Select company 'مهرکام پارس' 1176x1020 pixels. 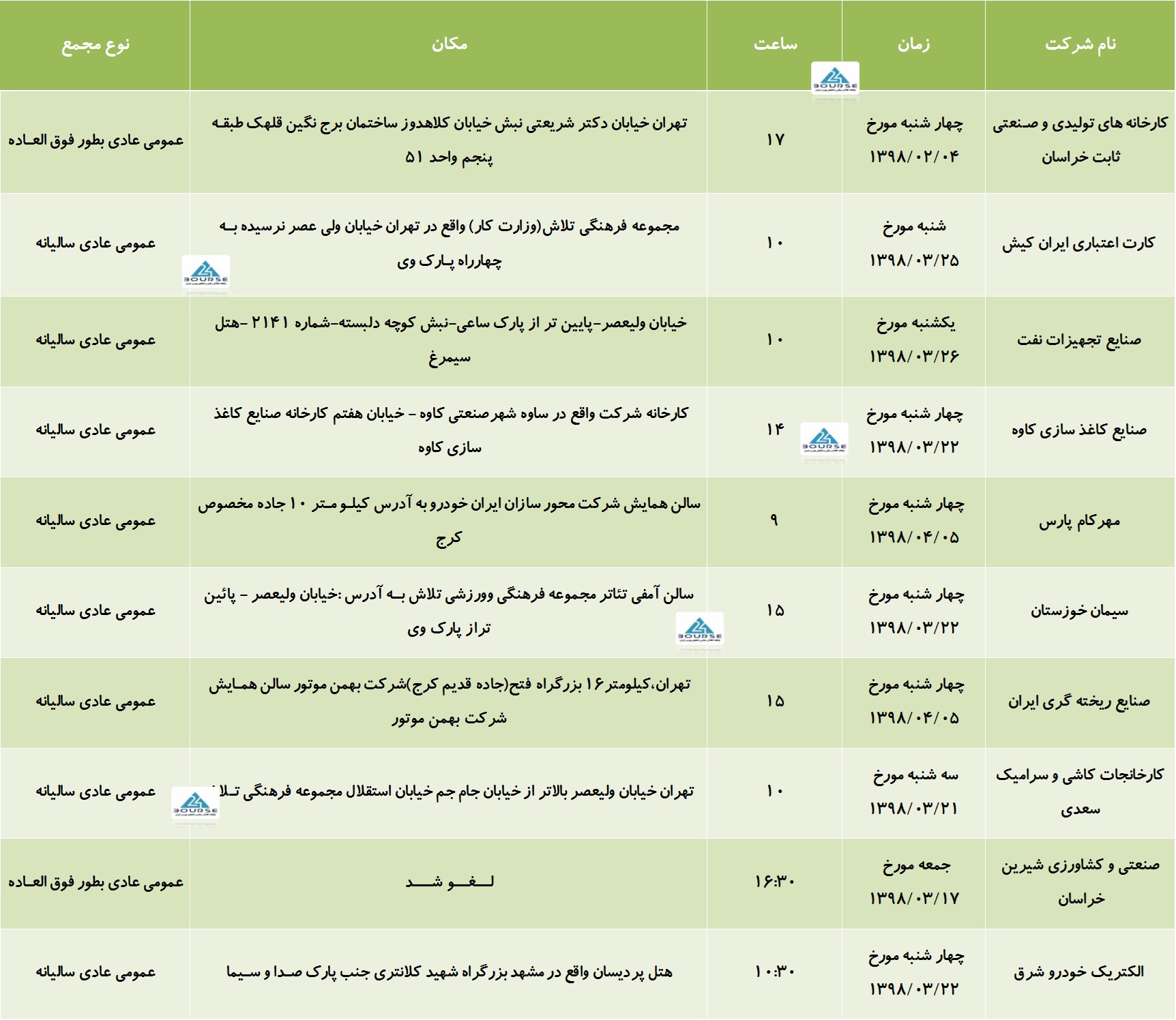(1080, 521)
